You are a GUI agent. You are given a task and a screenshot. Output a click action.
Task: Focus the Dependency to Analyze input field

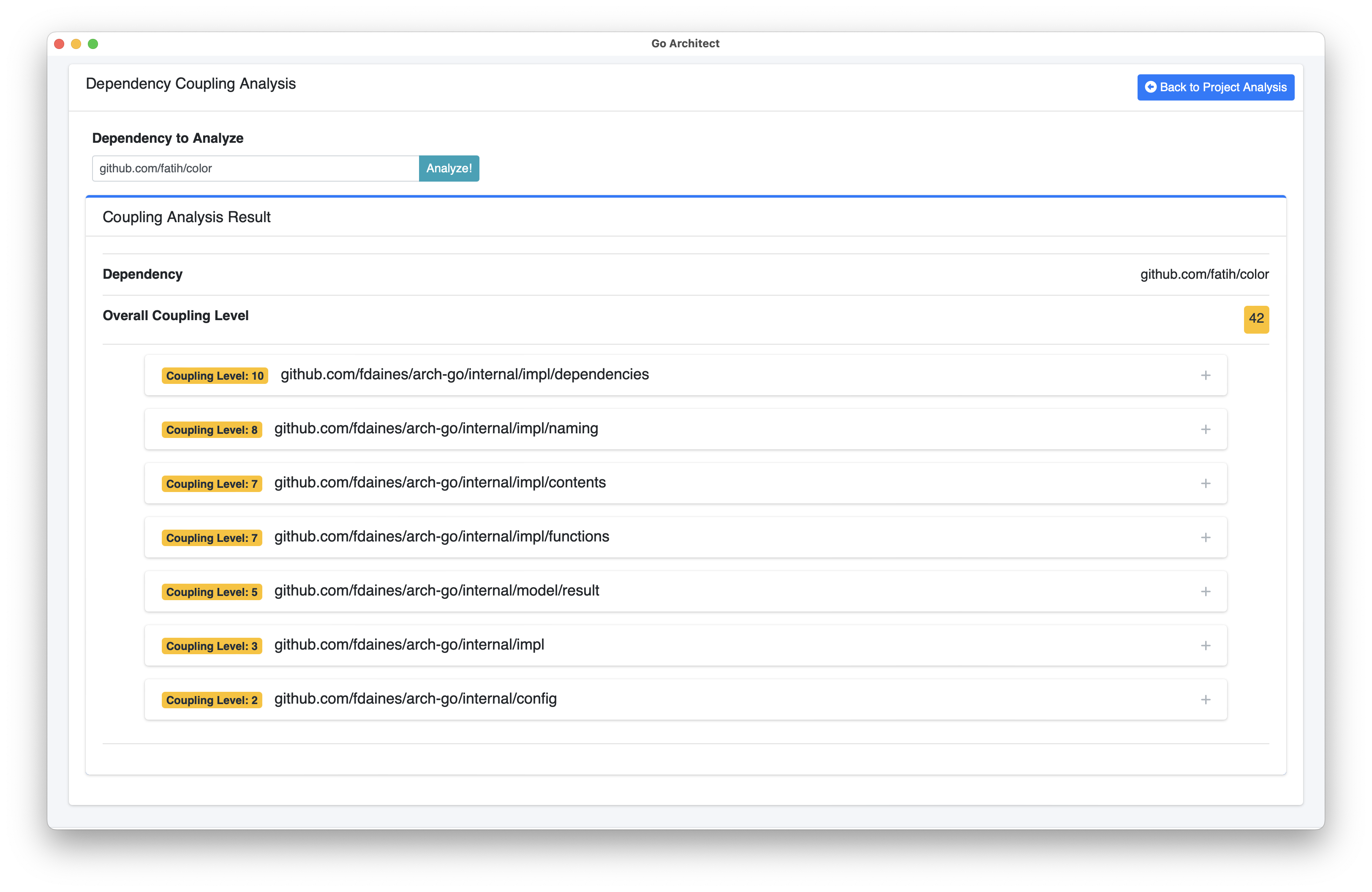click(256, 168)
